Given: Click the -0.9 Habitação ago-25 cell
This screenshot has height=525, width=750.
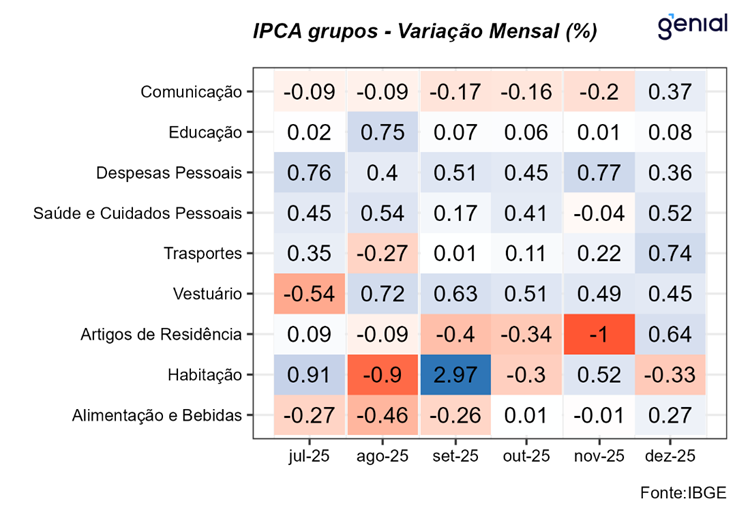Looking at the screenshot, I should click(x=383, y=374).
